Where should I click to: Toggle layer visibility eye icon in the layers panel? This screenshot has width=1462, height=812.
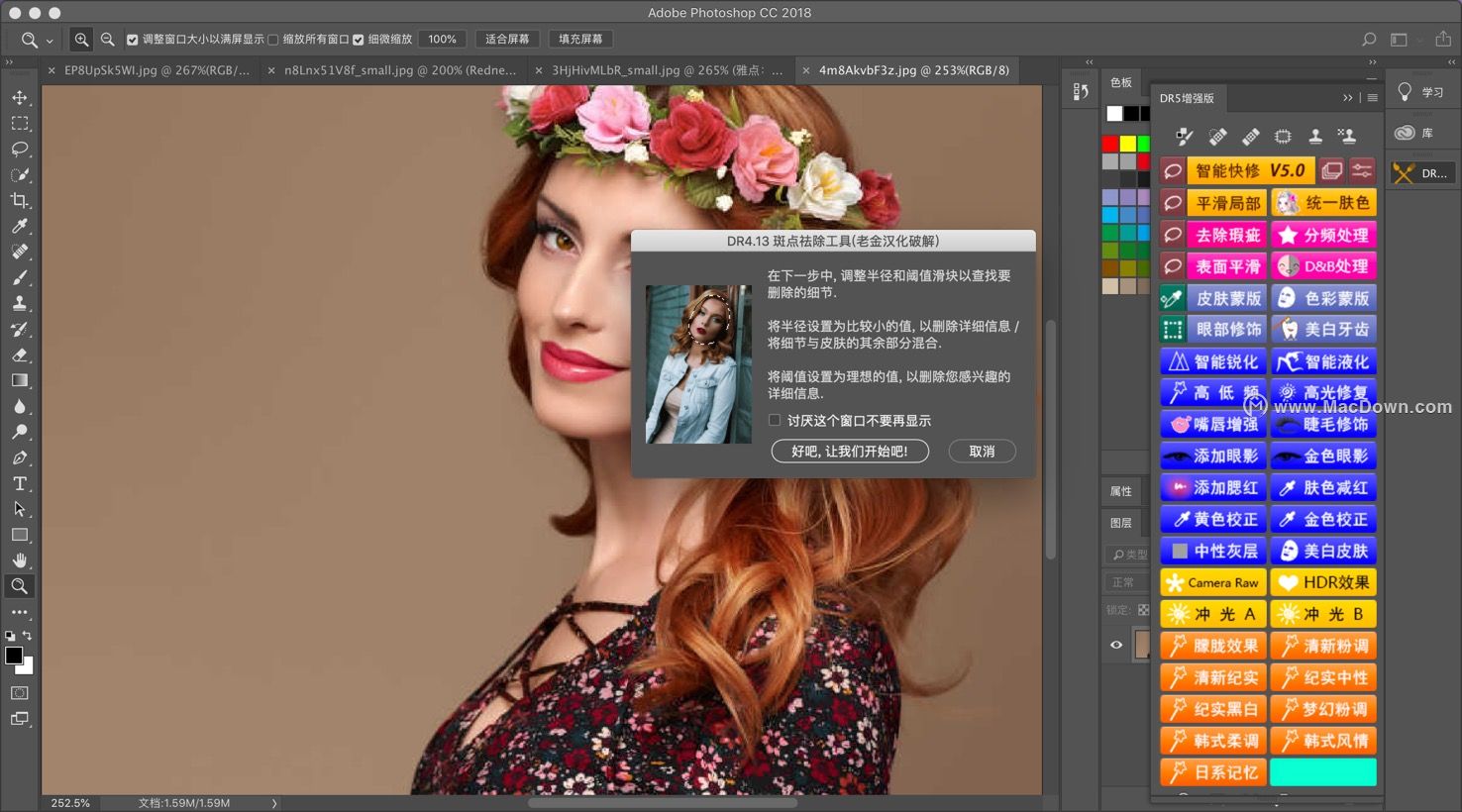pyautogui.click(x=1116, y=645)
